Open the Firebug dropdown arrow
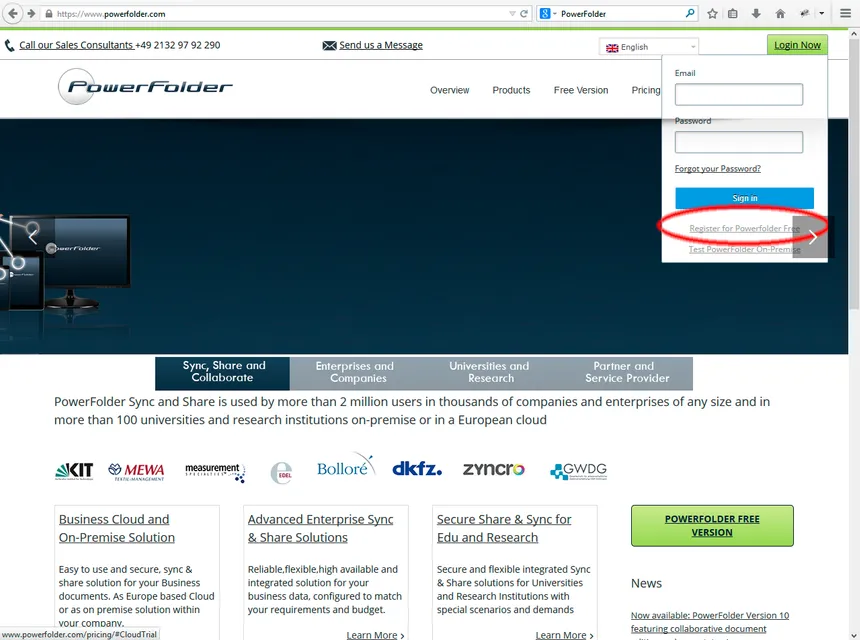 [822, 14]
